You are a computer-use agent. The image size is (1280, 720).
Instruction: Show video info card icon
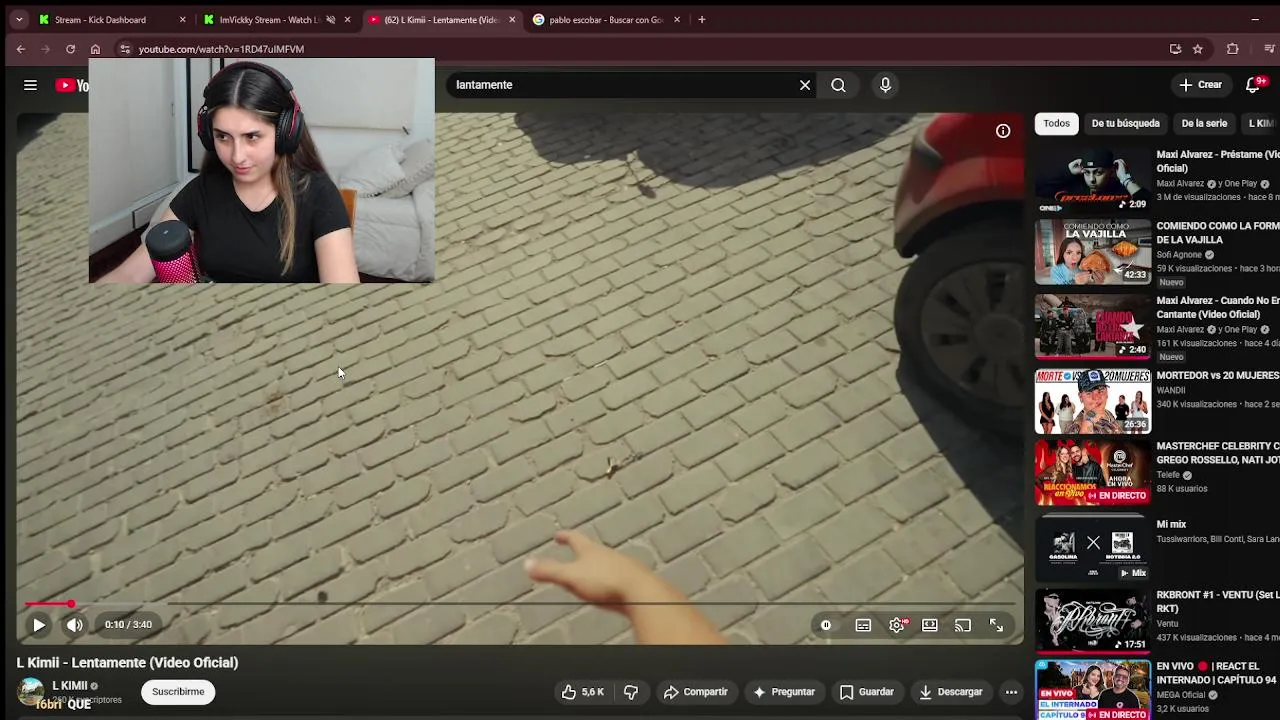(1003, 131)
